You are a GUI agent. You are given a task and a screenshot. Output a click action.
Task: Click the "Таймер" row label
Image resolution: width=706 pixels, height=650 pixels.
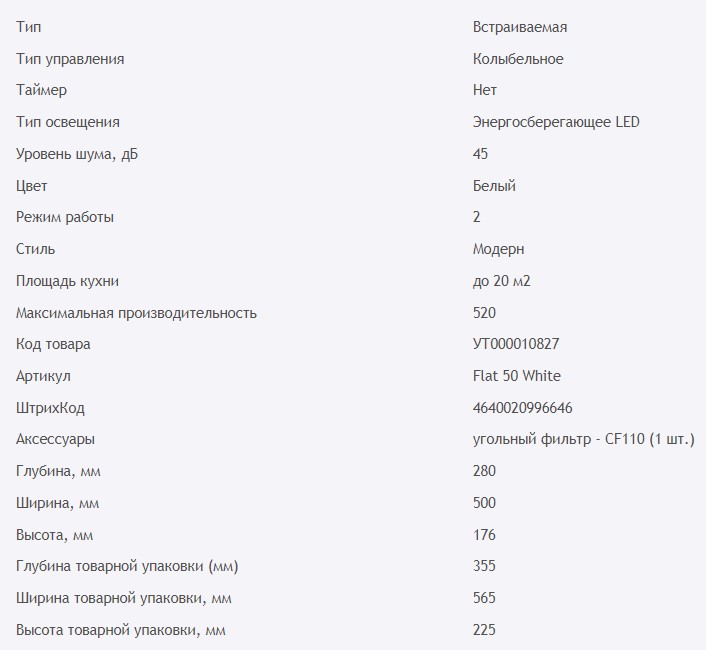(x=42, y=90)
